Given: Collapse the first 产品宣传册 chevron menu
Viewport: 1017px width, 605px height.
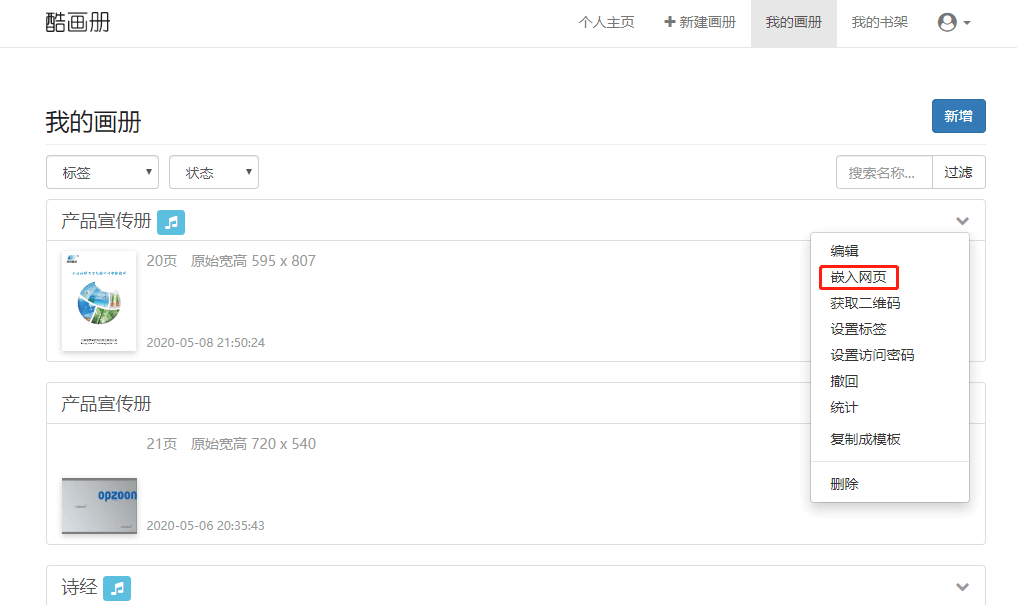Looking at the screenshot, I should 962,221.
